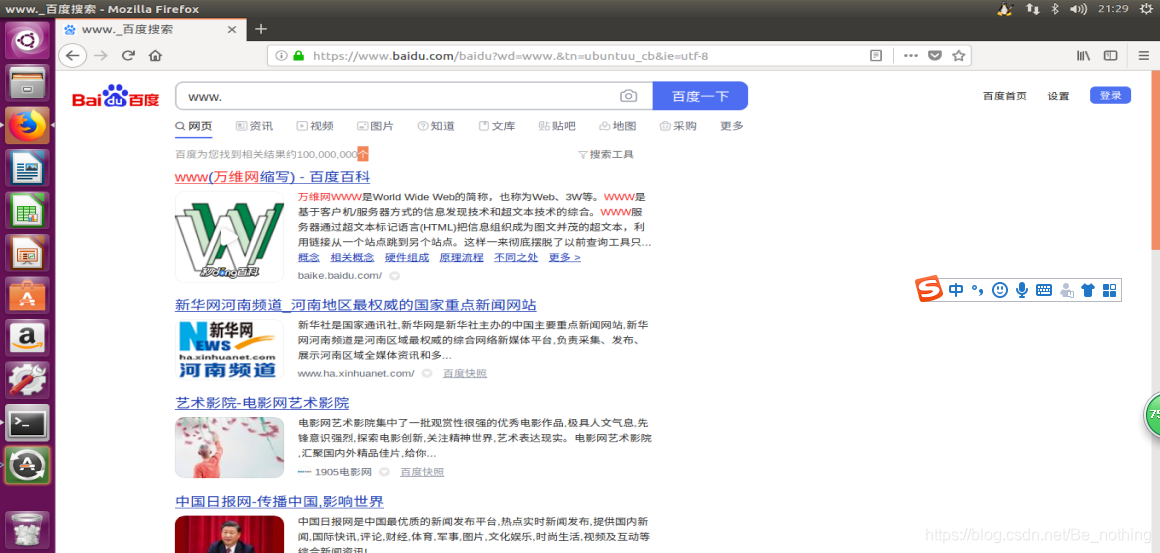Select the 网页 search tab

pos(193,126)
